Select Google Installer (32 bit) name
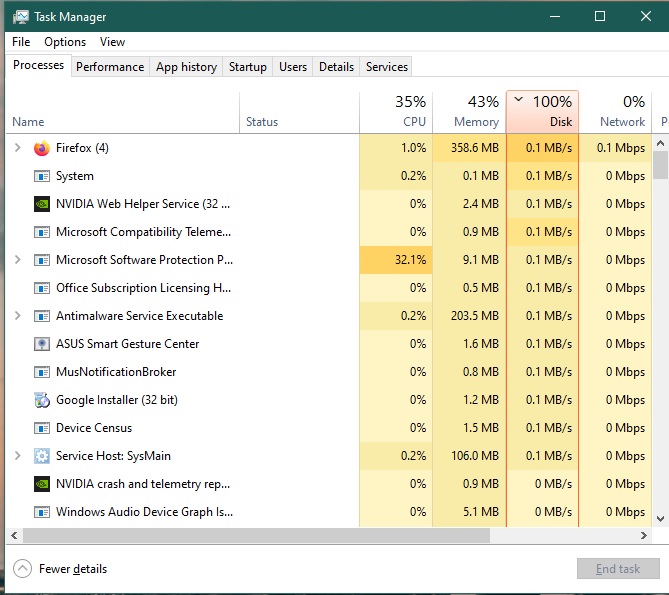Viewport: 669px width, 595px height. pos(117,400)
